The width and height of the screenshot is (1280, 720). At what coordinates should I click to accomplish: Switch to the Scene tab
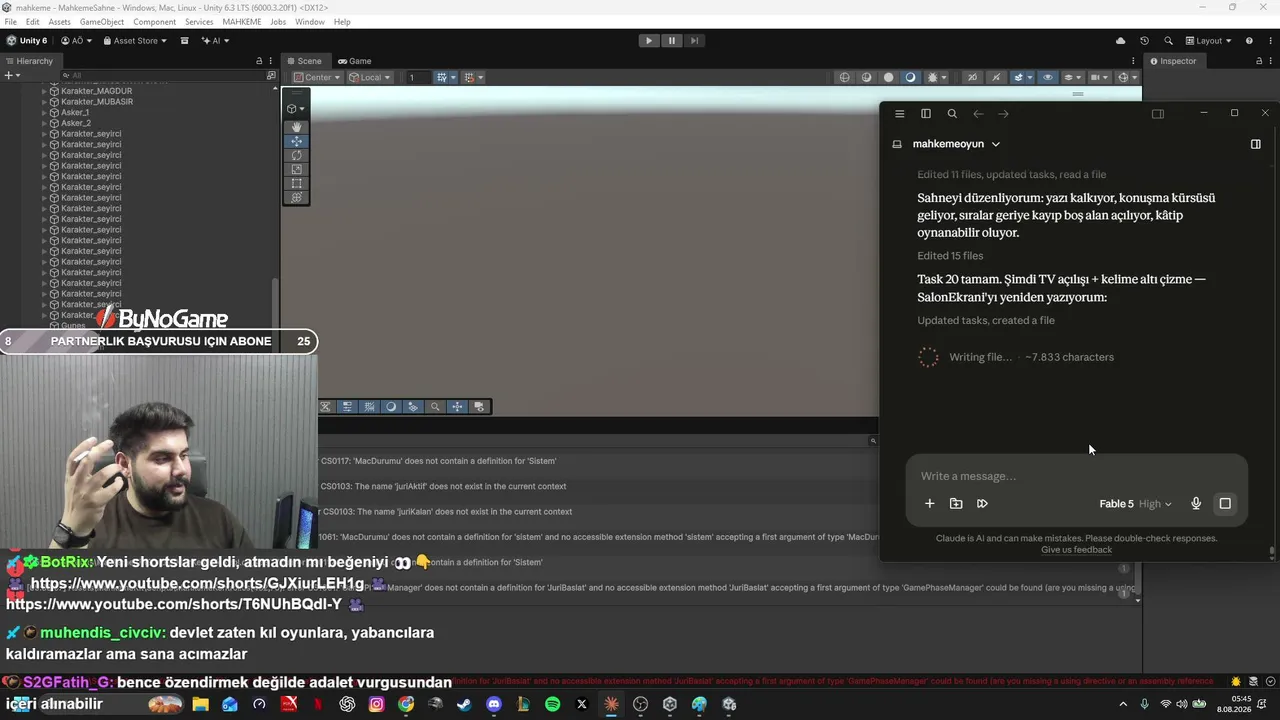pyautogui.click(x=304, y=61)
